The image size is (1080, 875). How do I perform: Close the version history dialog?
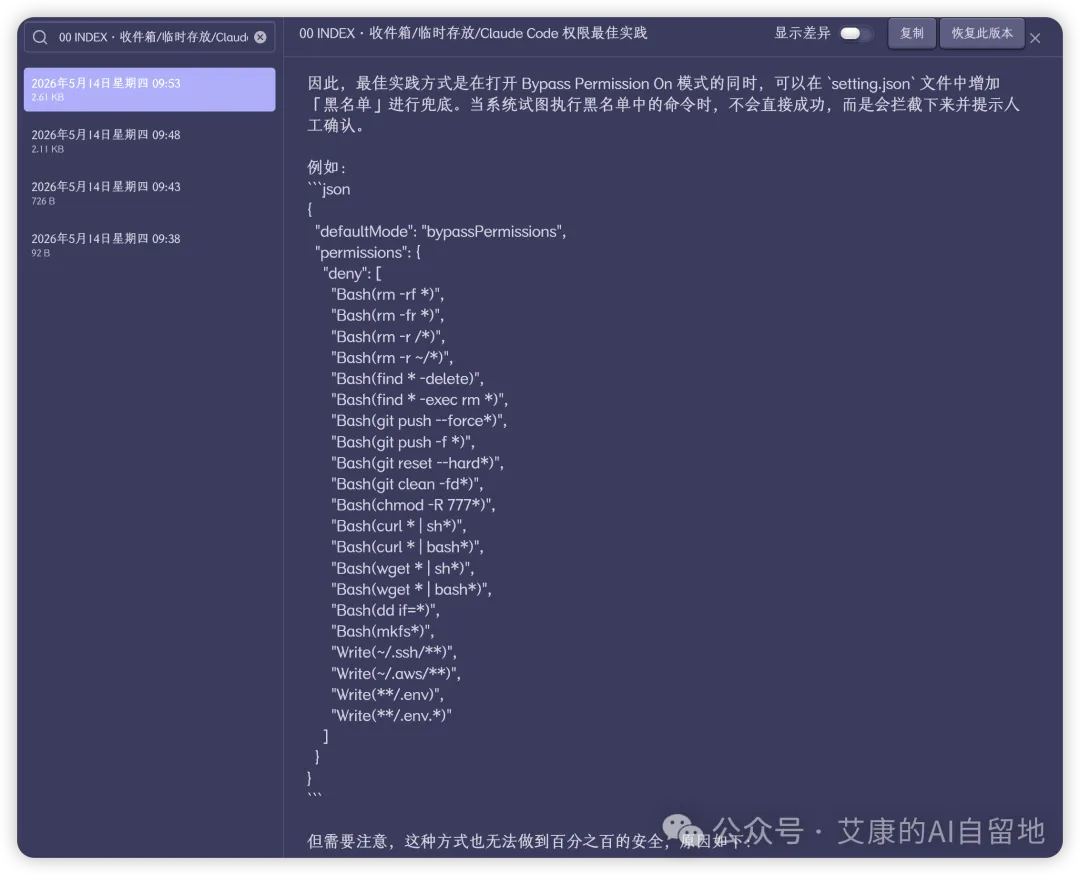point(1035,39)
